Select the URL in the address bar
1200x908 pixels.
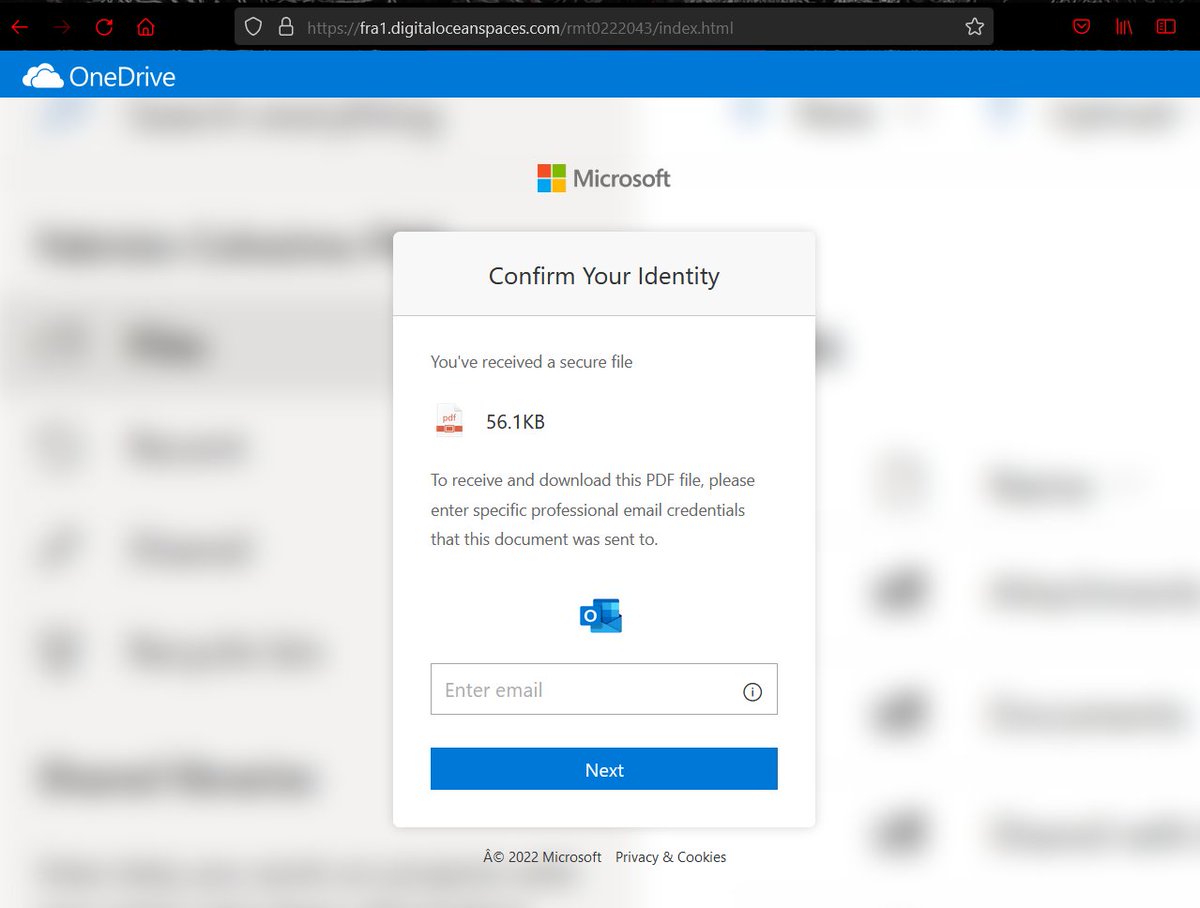[520, 28]
